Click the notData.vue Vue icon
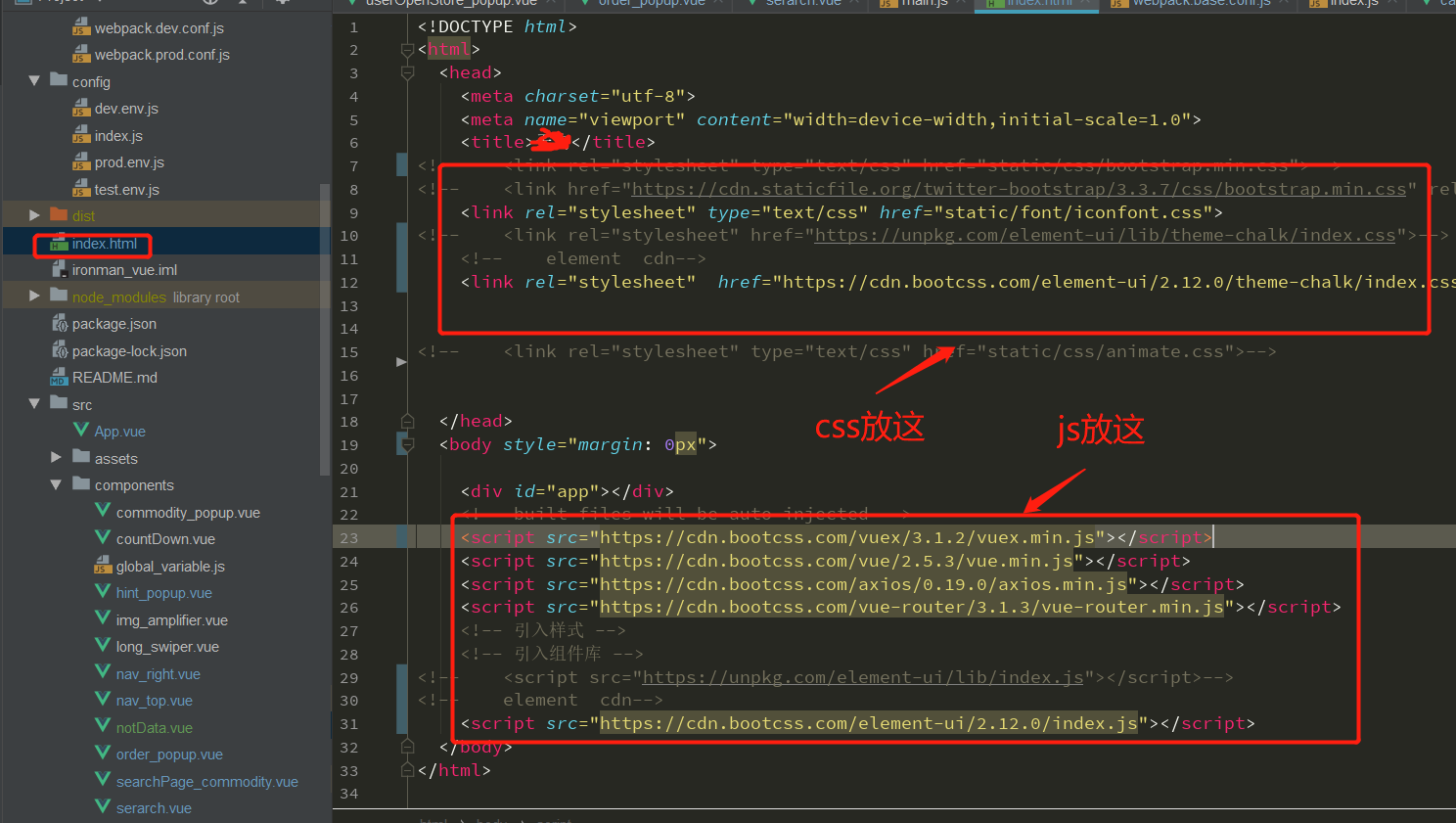 tap(103, 726)
